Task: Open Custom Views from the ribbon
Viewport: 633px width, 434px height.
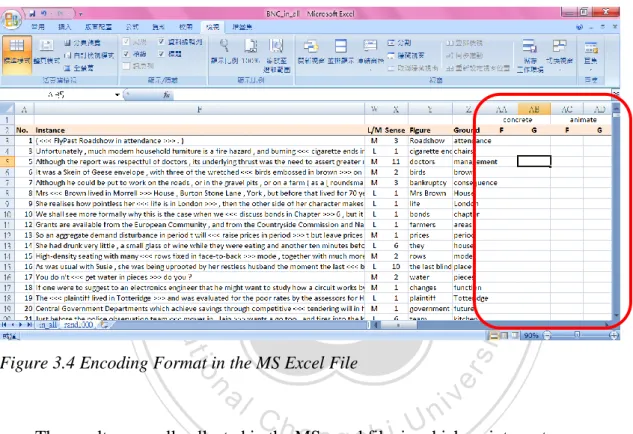Action: click(x=89, y=55)
